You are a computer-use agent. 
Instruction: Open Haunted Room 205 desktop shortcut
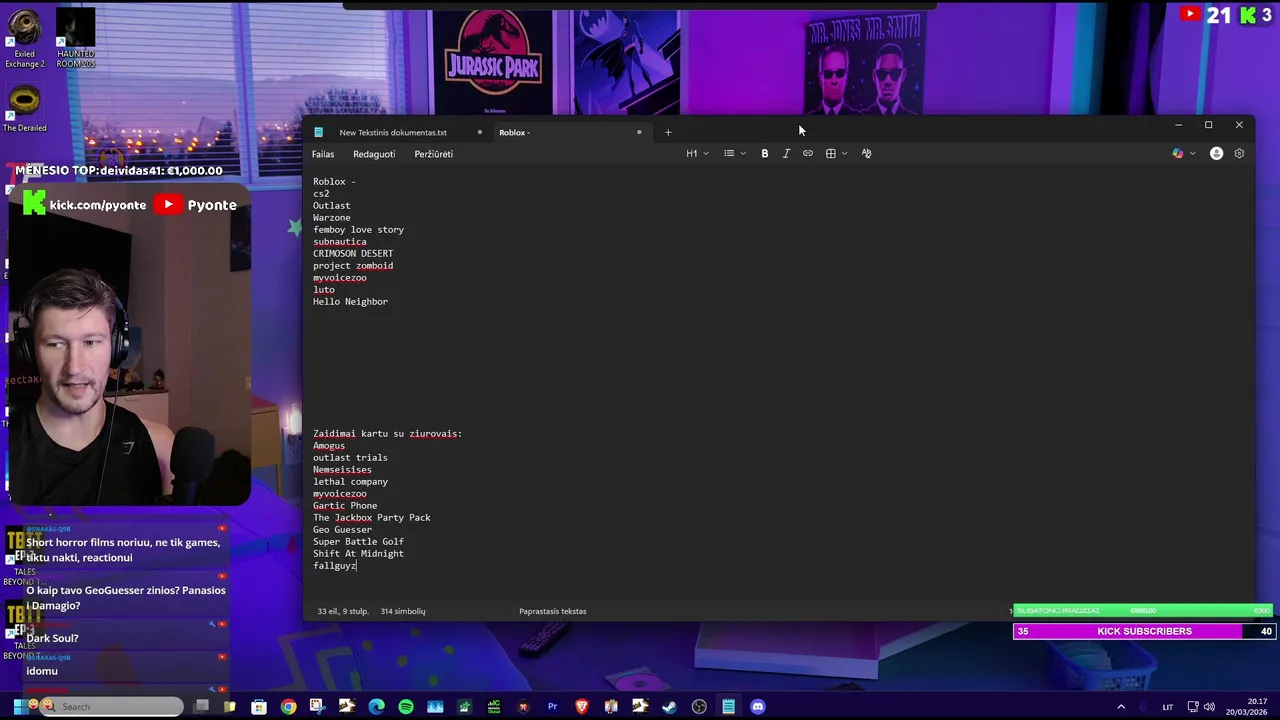click(75, 39)
